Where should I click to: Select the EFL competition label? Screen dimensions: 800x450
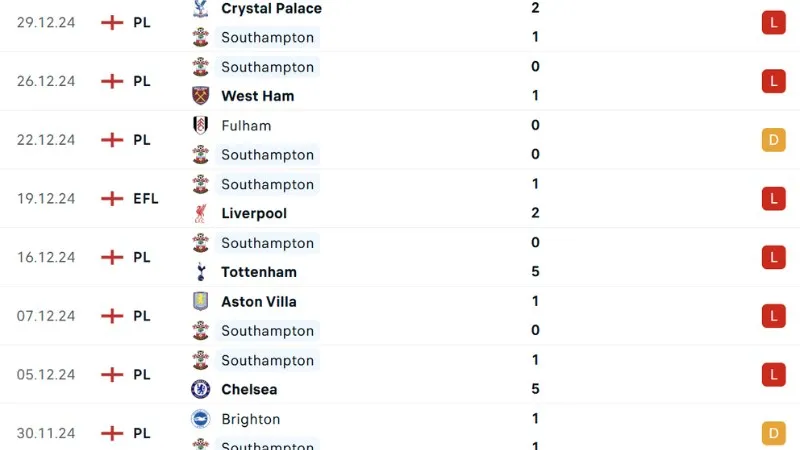(x=145, y=198)
